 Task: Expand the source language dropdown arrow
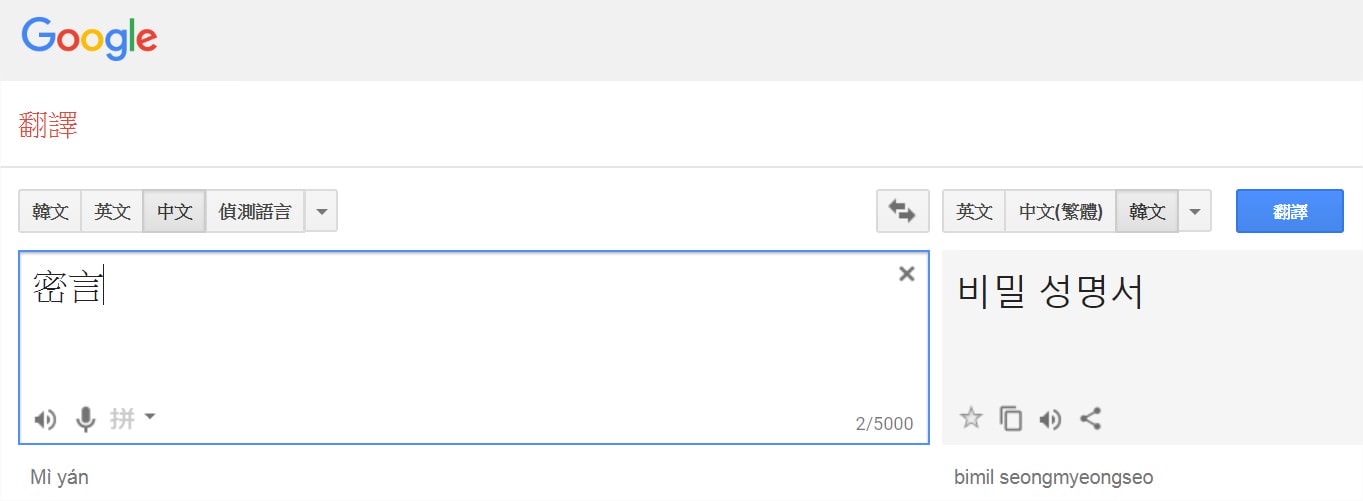pos(321,211)
